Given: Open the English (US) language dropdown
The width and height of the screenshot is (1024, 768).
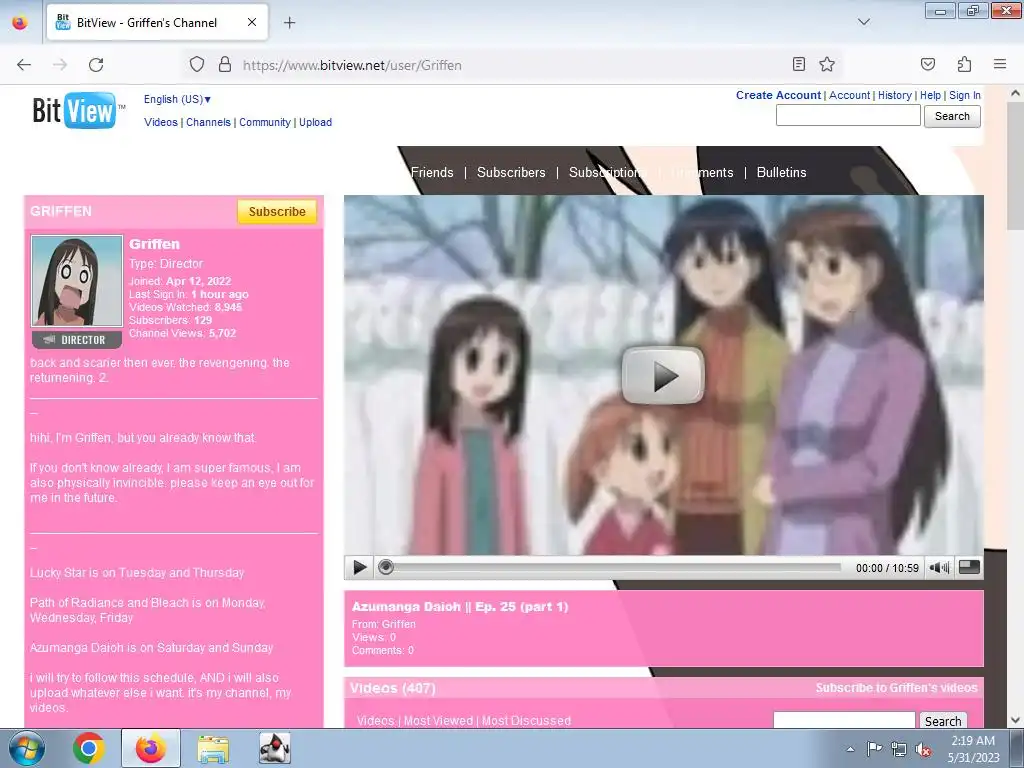Looking at the screenshot, I should (177, 99).
